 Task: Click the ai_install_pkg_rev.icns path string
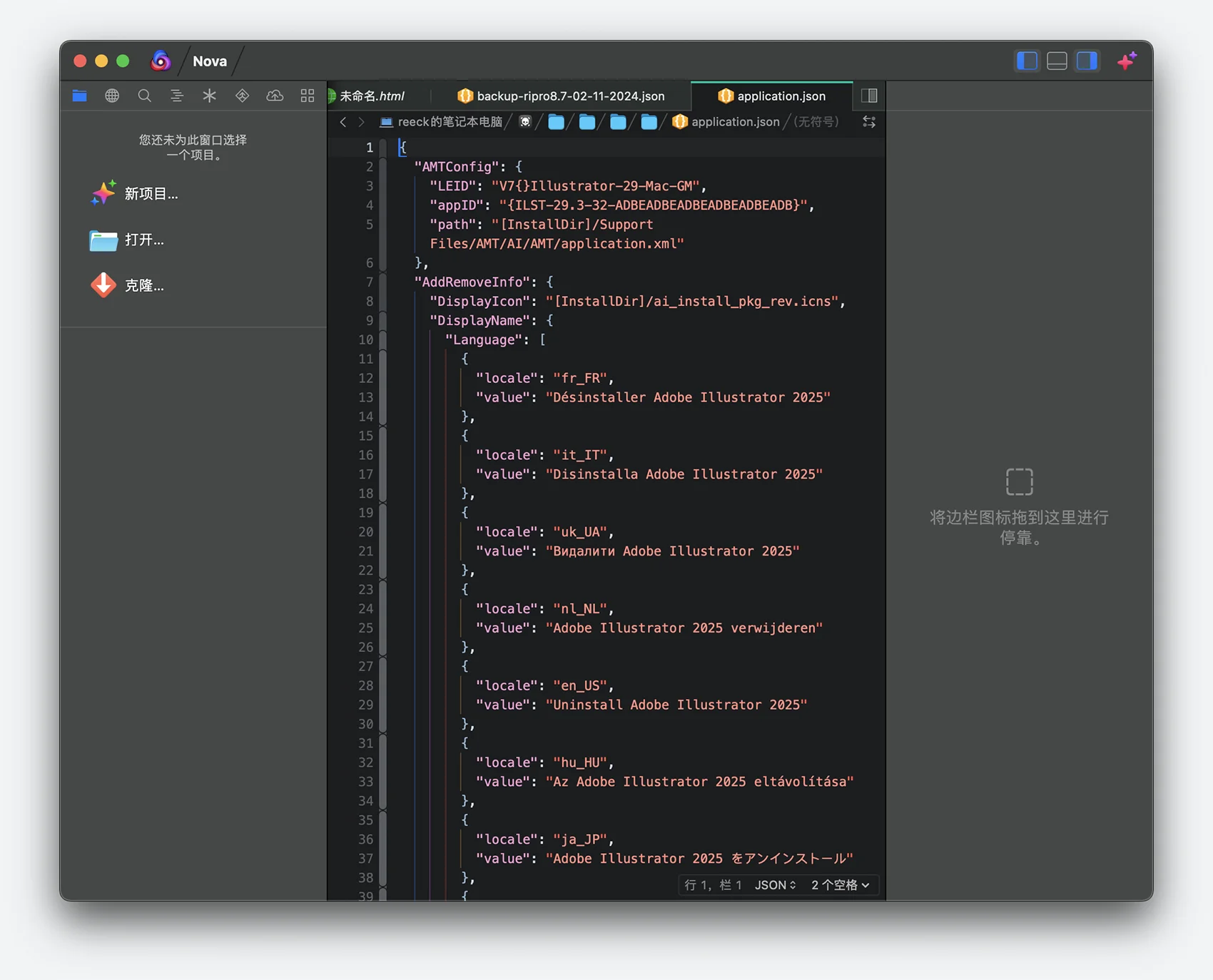pyautogui.click(x=692, y=301)
